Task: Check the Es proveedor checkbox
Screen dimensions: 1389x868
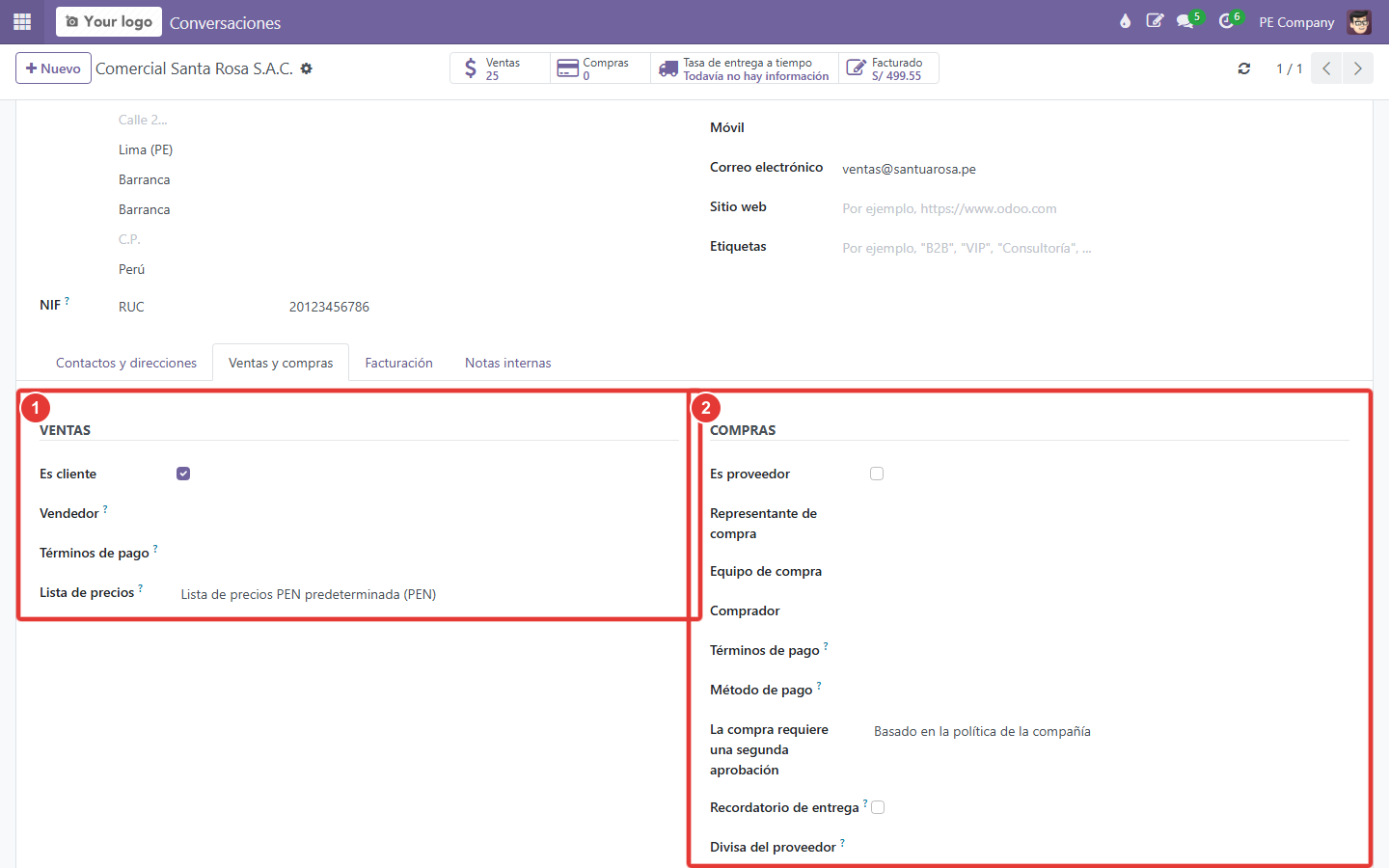Action: pos(877,474)
